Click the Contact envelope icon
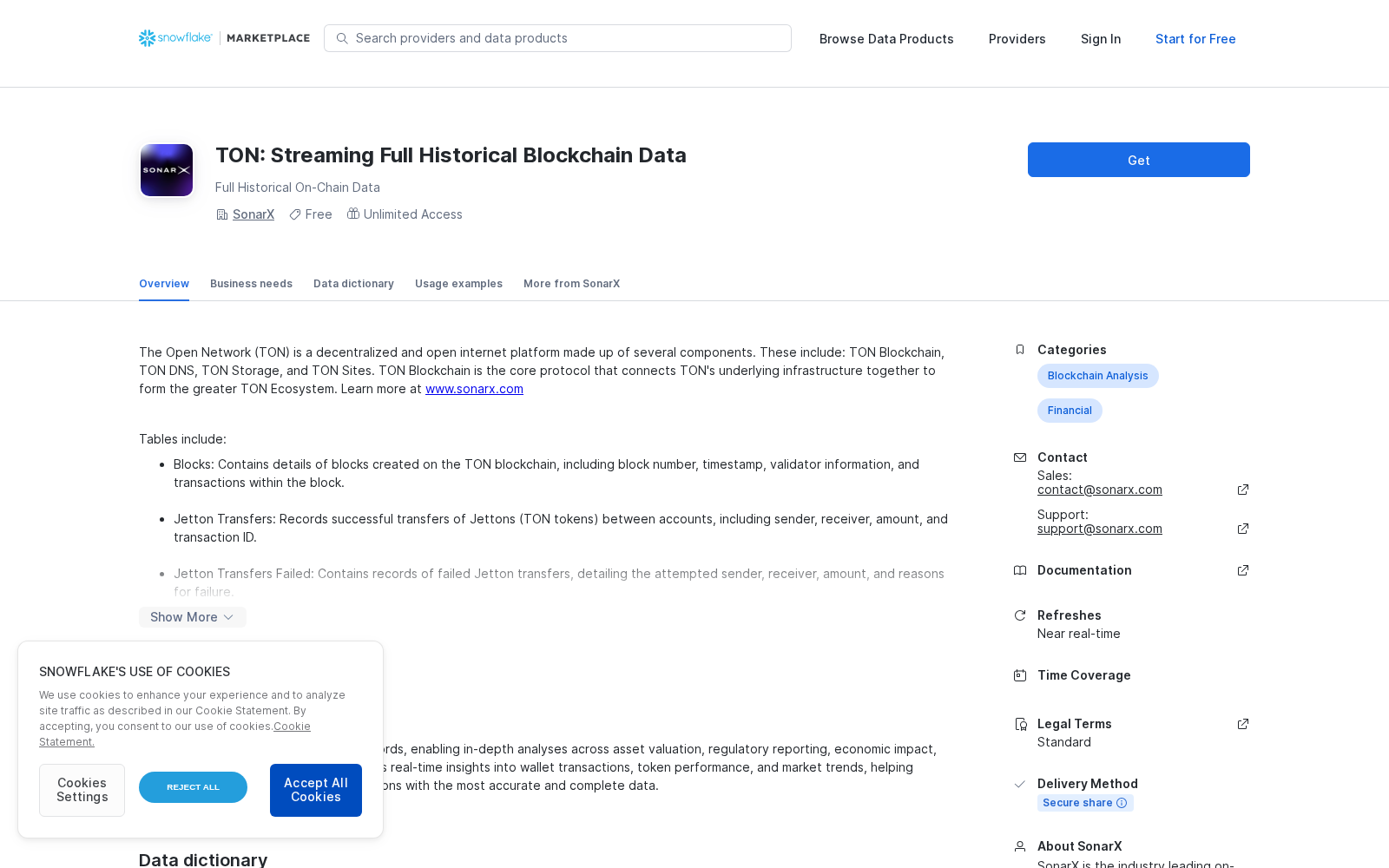The height and width of the screenshot is (868, 1389). [1020, 457]
